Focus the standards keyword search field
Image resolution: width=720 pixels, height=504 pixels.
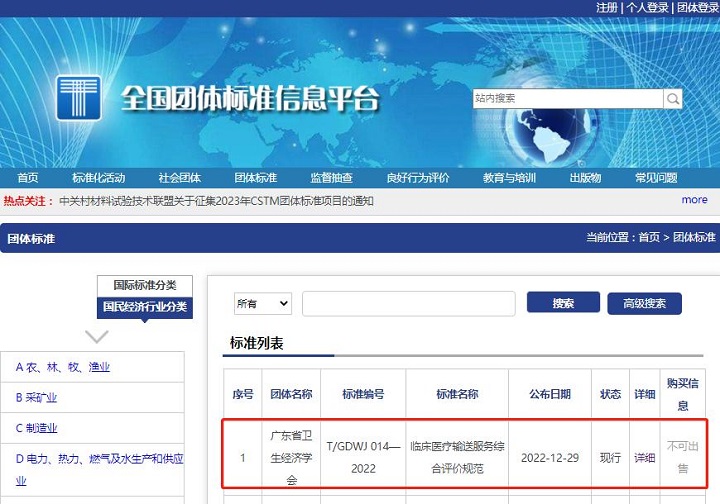[x=409, y=304]
